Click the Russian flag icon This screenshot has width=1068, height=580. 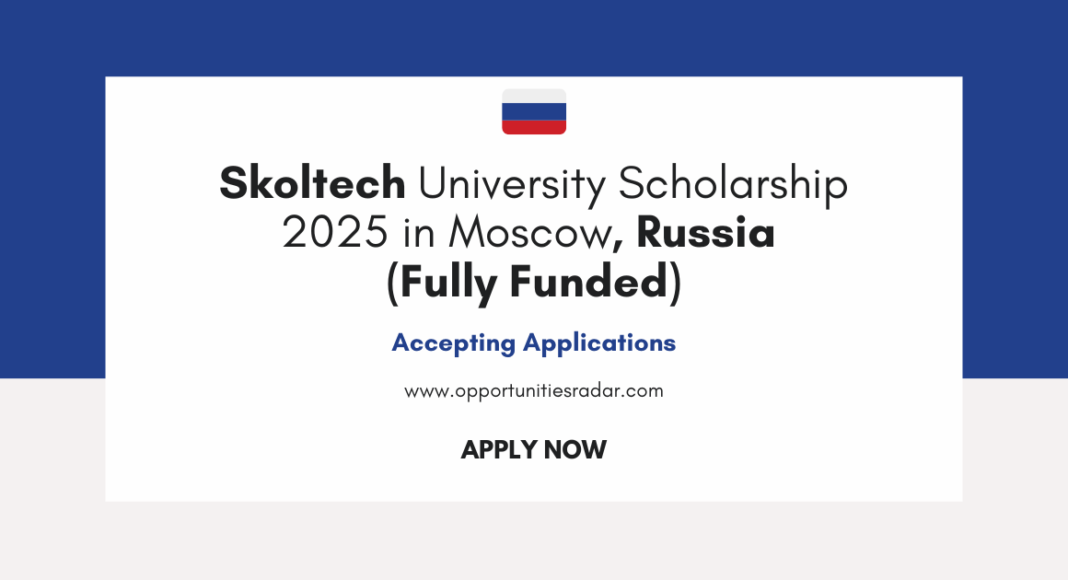tap(534, 111)
